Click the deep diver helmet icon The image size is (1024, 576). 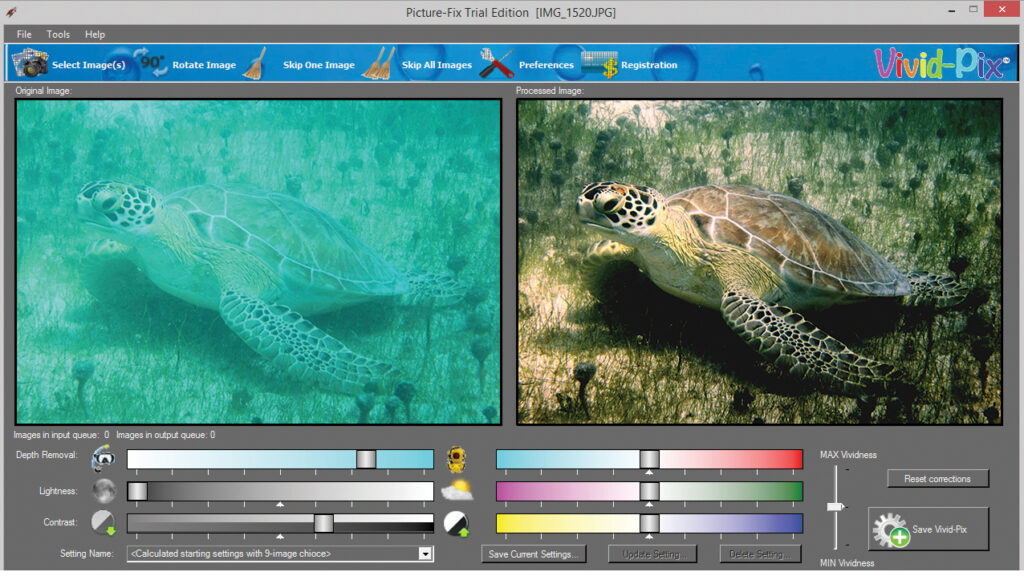click(x=457, y=459)
